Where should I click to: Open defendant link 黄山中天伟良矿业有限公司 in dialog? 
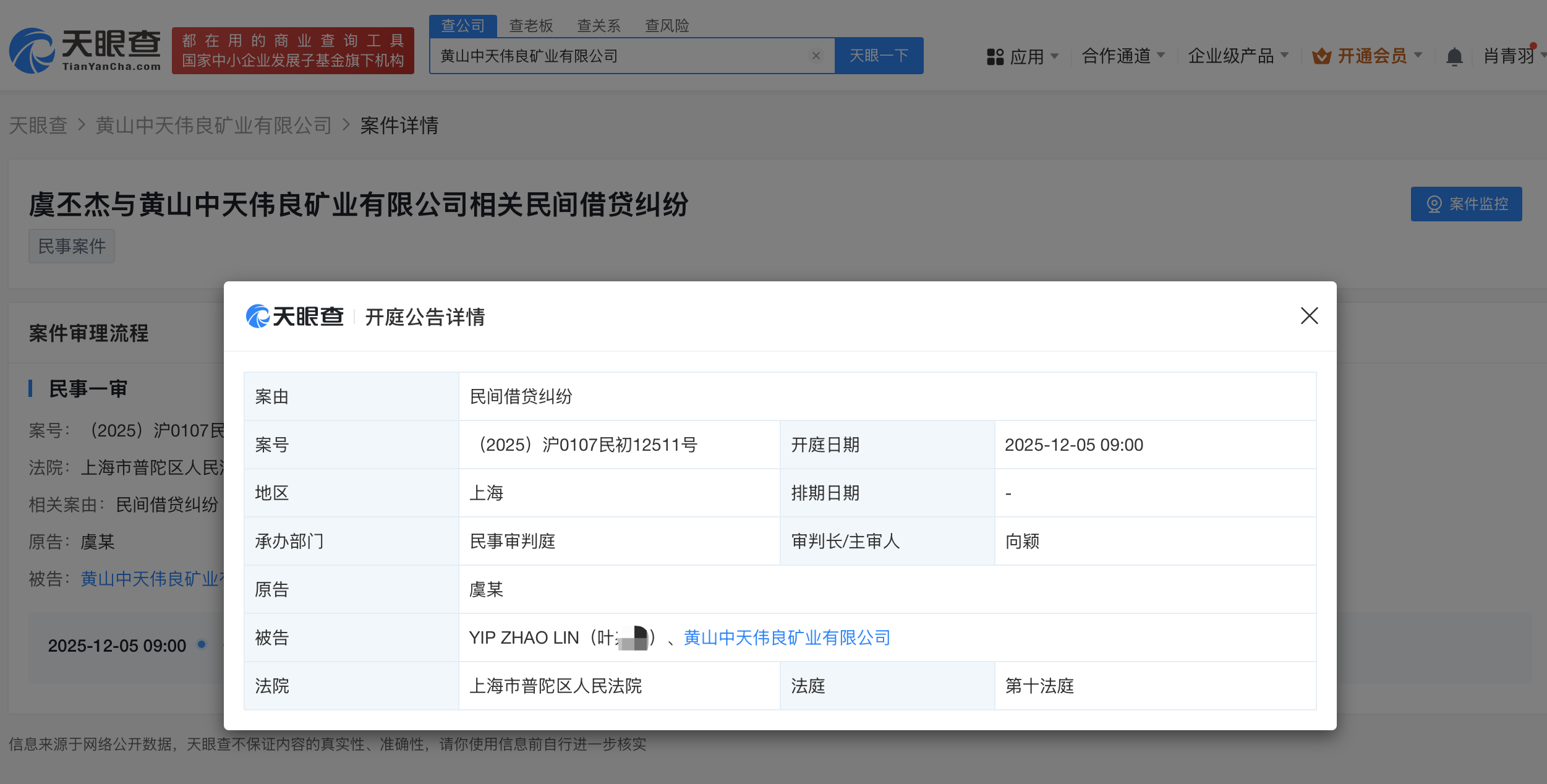click(786, 637)
